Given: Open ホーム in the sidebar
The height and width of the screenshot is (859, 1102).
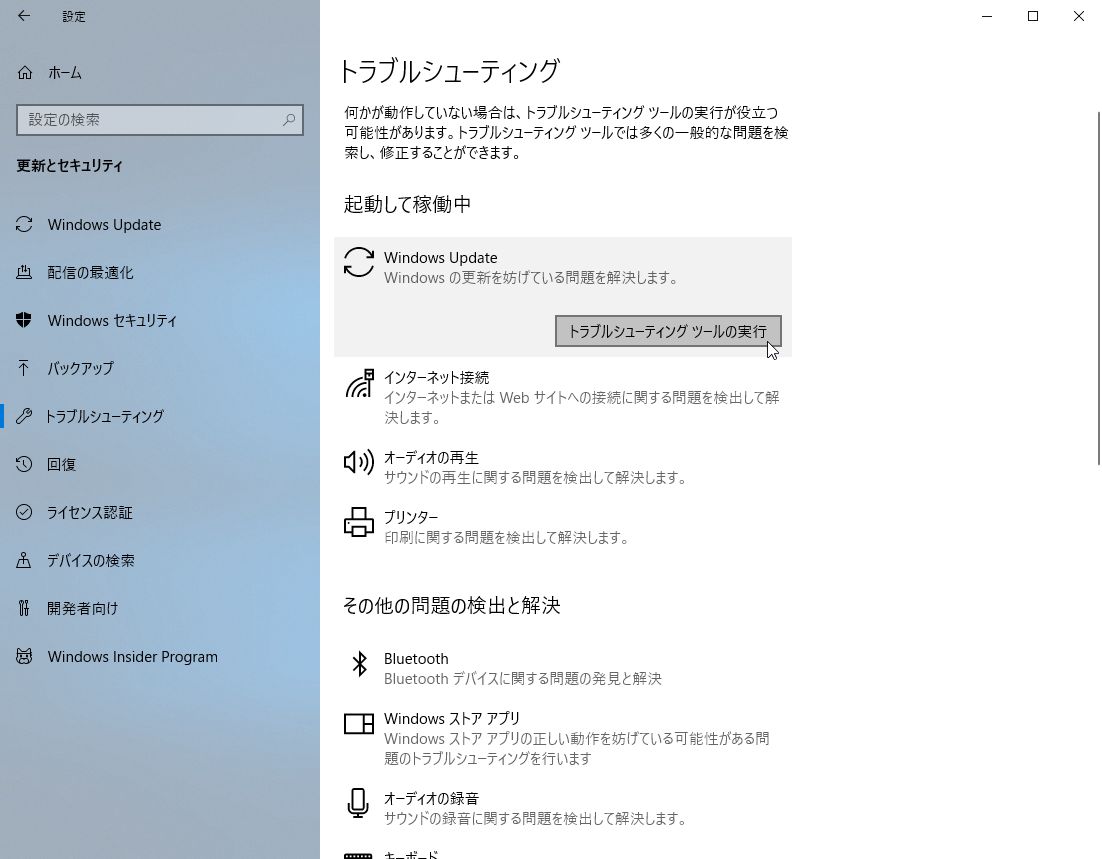Looking at the screenshot, I should pos(160,72).
